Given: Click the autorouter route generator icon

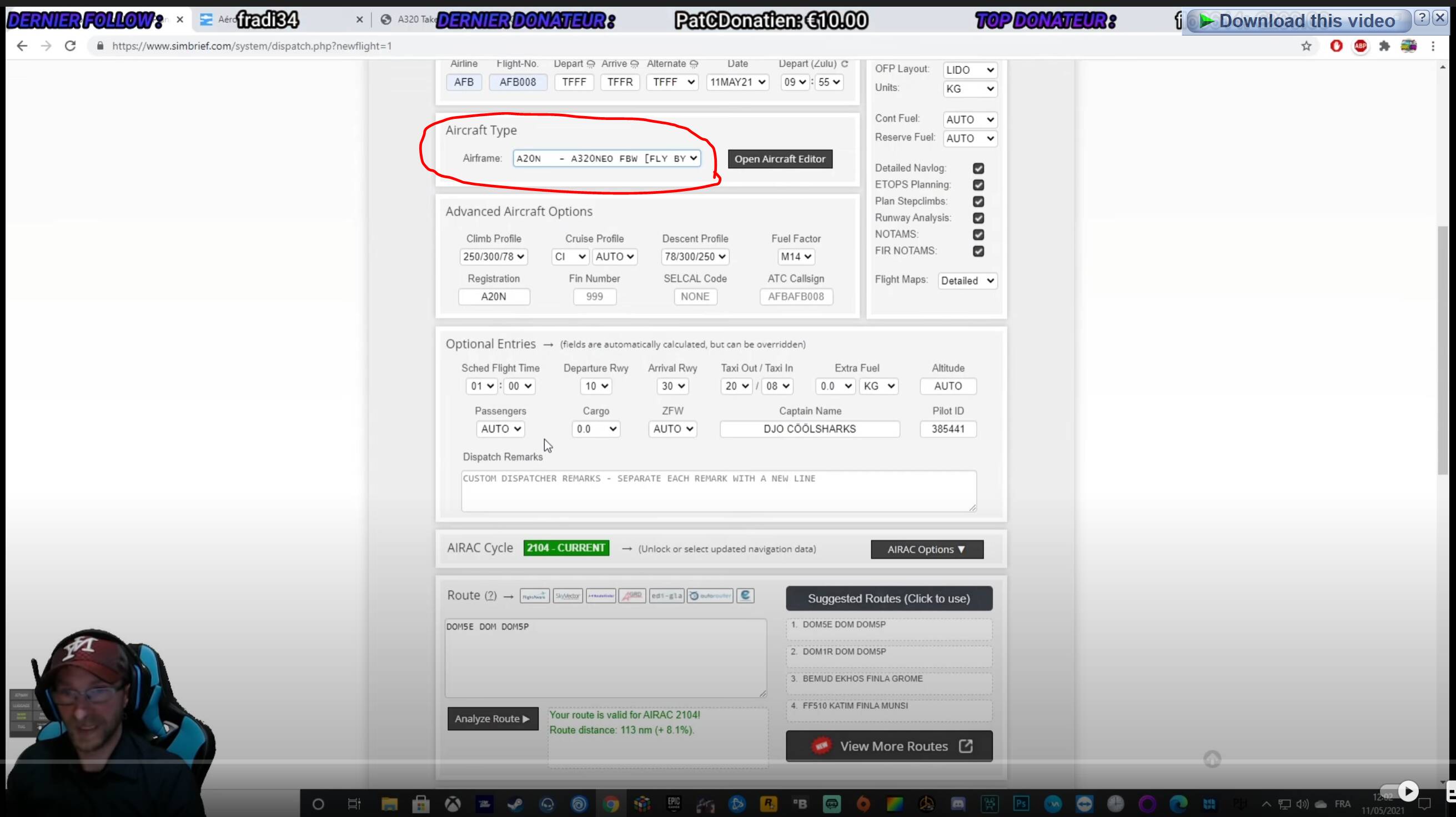Looking at the screenshot, I should (709, 595).
